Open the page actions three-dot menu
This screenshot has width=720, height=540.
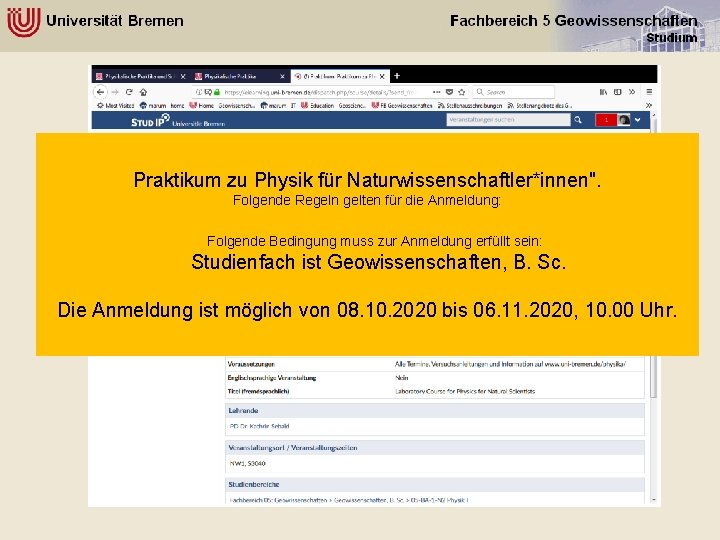[x=436, y=92]
